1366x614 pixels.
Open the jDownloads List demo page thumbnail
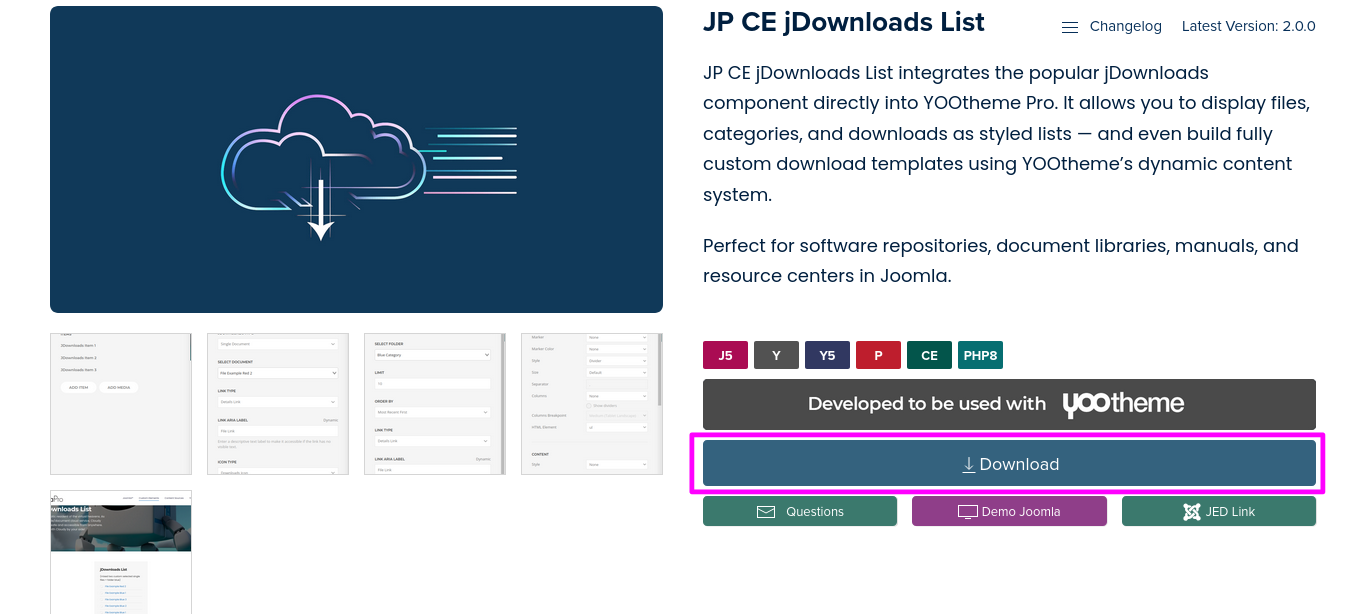[x=121, y=552]
